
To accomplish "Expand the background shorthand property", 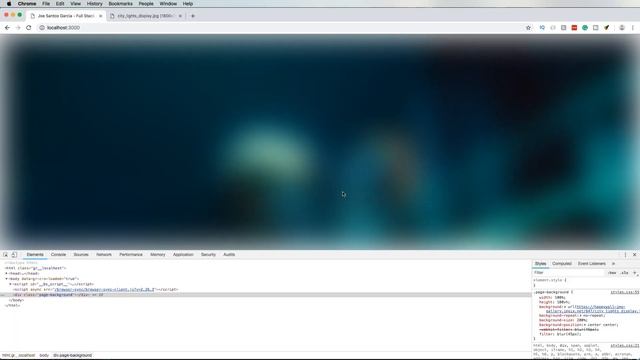I will (566, 307).
